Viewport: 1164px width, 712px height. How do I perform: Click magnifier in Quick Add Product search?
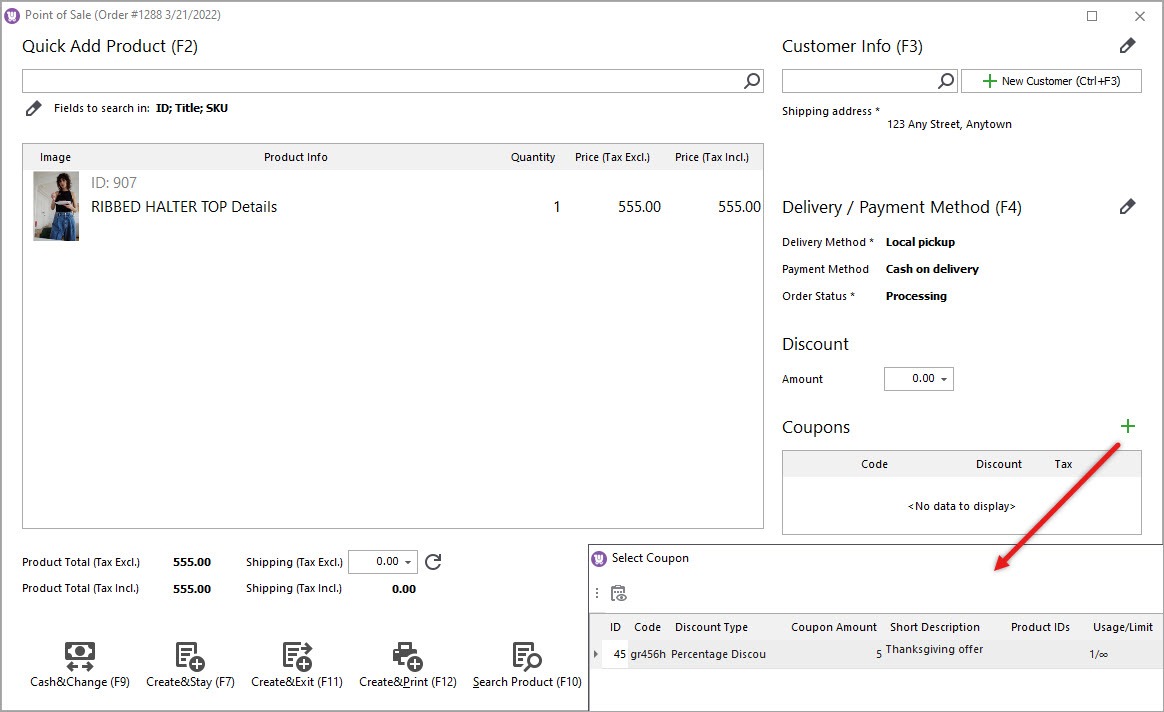(752, 81)
